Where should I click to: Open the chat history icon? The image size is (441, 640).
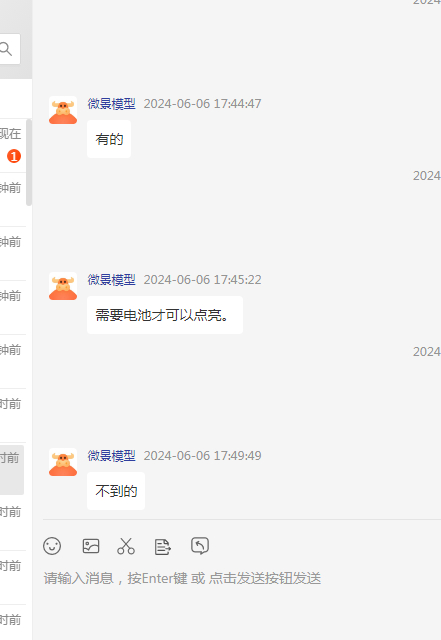(x=200, y=546)
